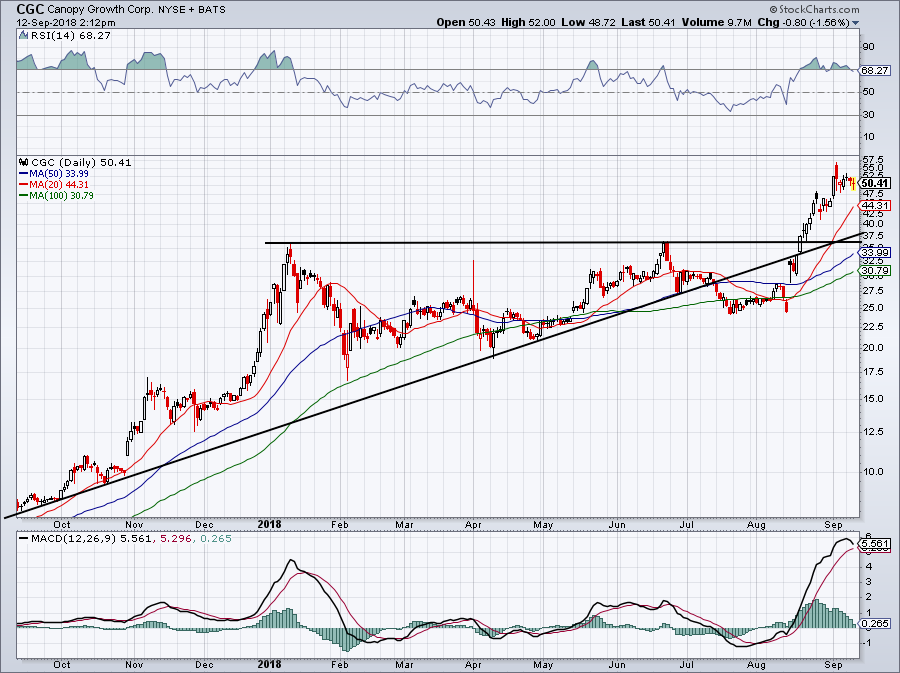The width and height of the screenshot is (900, 673).
Task: Click the Sep label under the price chart
Action: click(833, 524)
